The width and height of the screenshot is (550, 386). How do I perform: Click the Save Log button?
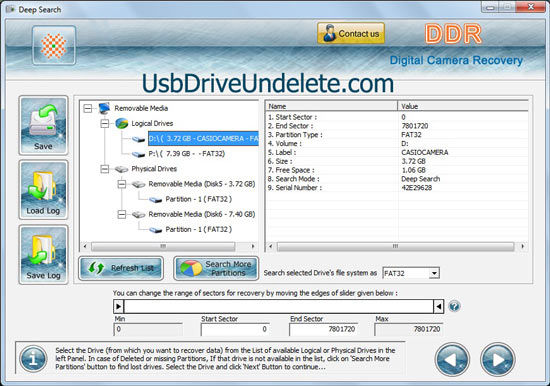(x=43, y=254)
